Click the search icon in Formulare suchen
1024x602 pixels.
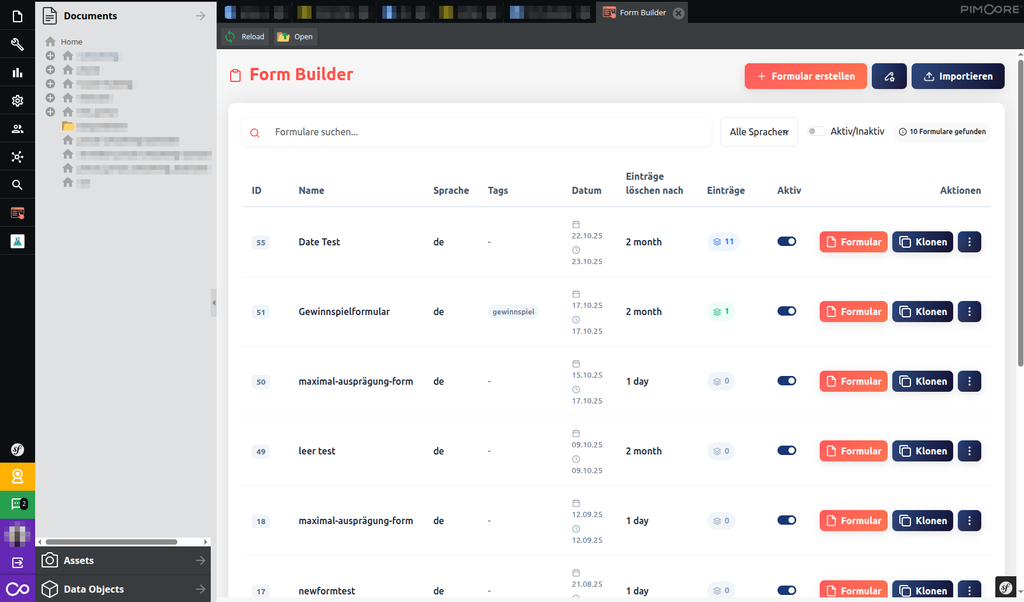pos(255,133)
